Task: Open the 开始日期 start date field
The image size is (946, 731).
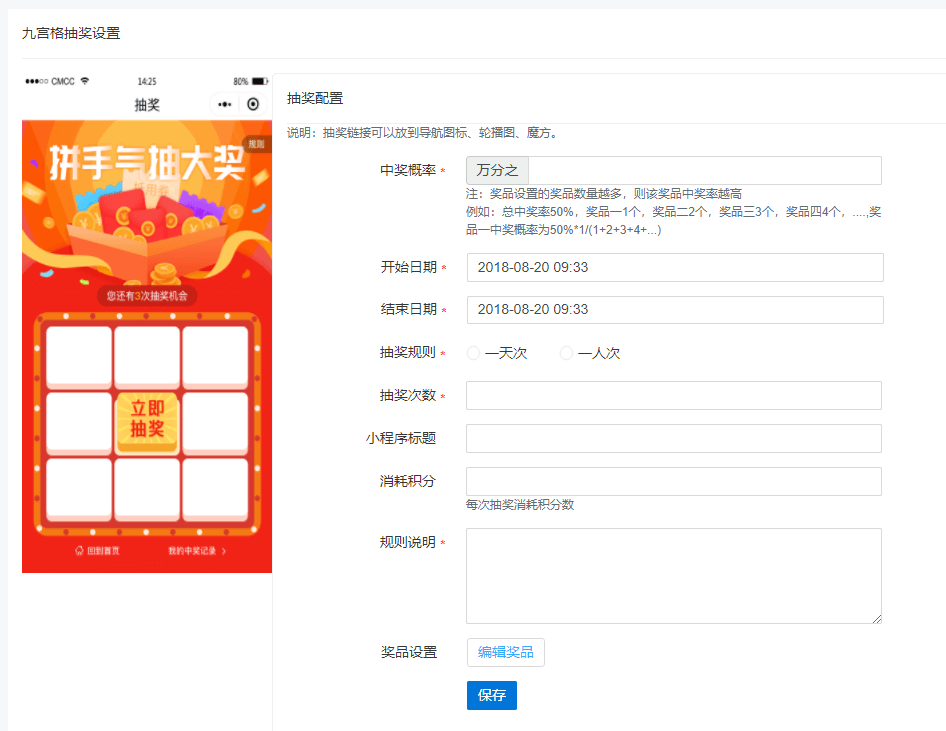Action: [673, 267]
